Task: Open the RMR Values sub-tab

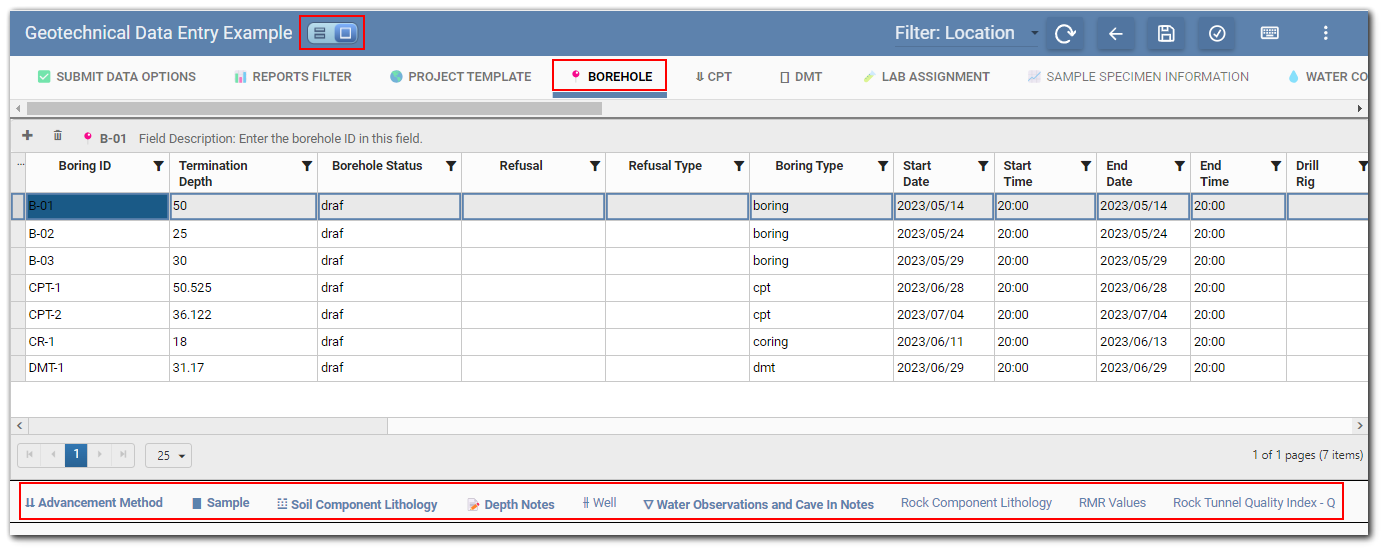Action: point(1112,503)
